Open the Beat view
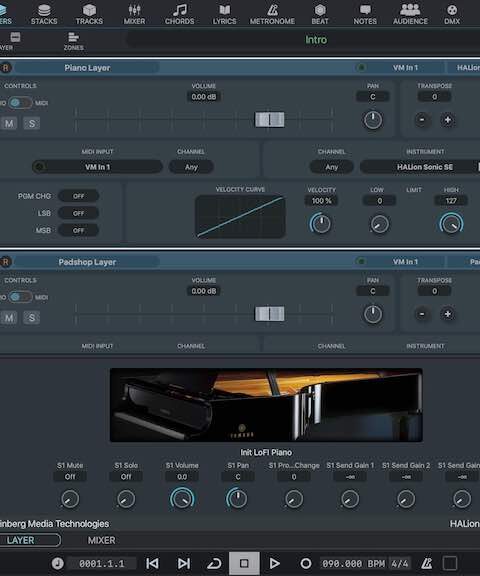Image resolution: width=480 pixels, height=576 pixels. pos(320,14)
